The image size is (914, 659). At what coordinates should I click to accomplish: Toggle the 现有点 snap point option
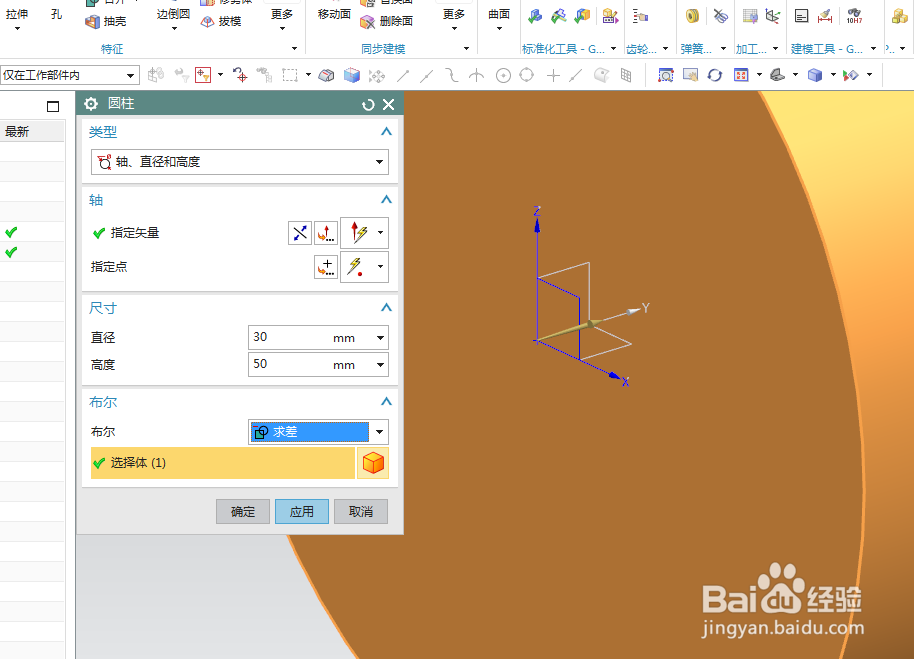tap(551, 75)
